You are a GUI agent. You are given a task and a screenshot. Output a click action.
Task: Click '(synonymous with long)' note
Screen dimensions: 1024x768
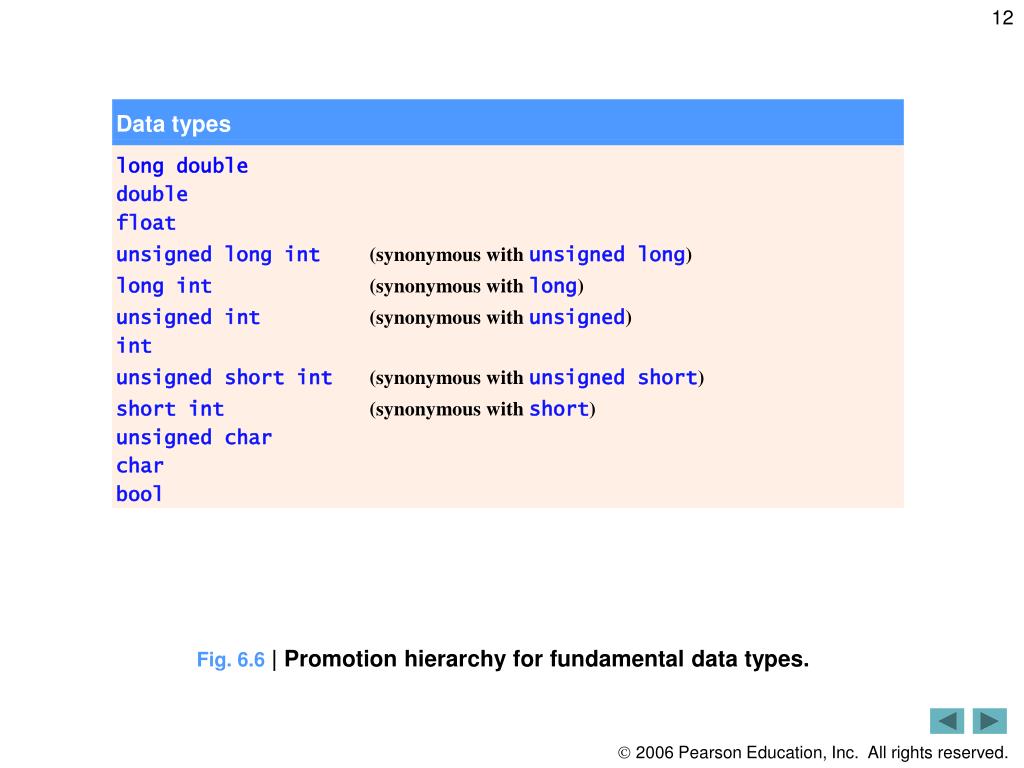click(x=476, y=285)
